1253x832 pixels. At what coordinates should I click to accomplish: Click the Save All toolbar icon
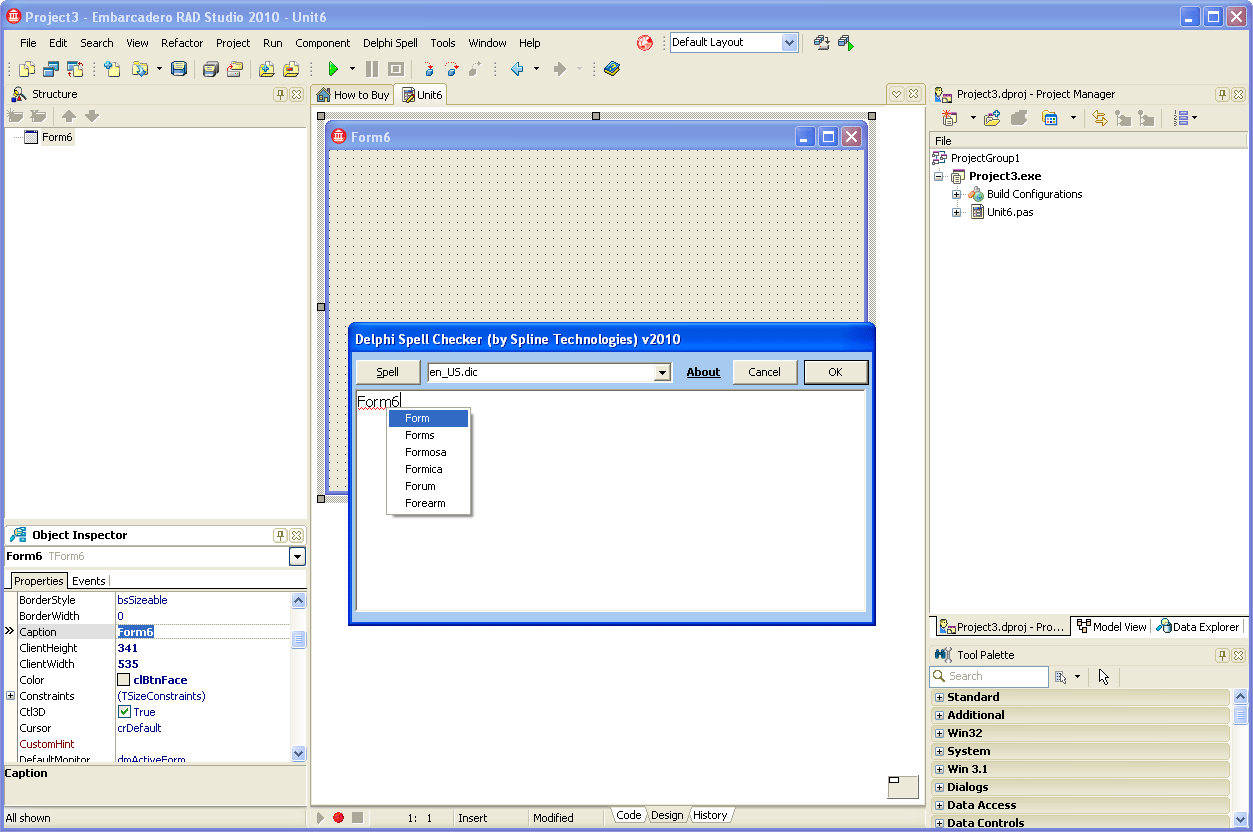pos(210,69)
